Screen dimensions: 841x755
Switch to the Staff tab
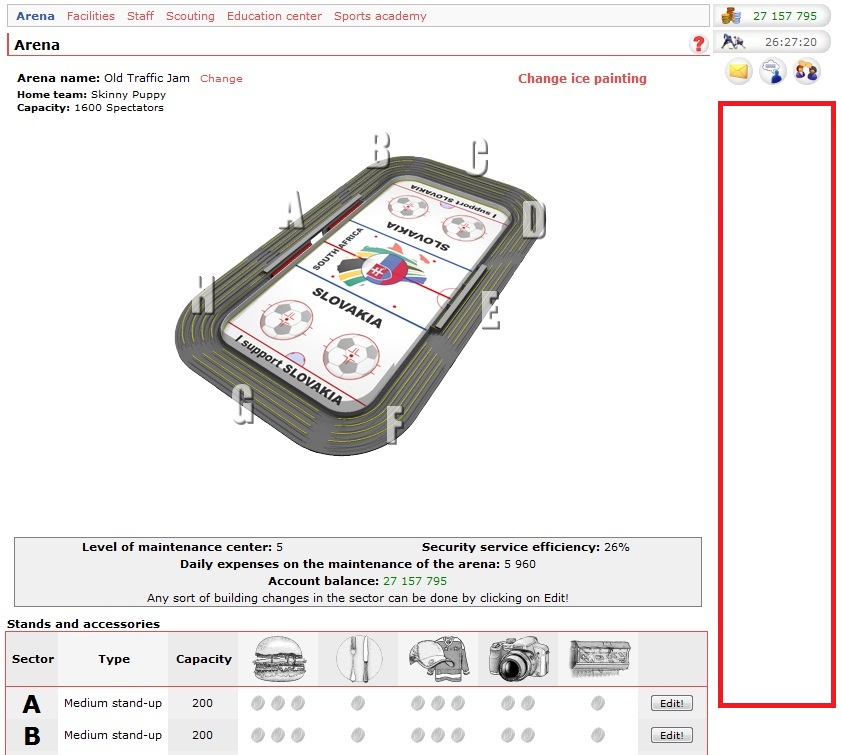pyautogui.click(x=141, y=16)
